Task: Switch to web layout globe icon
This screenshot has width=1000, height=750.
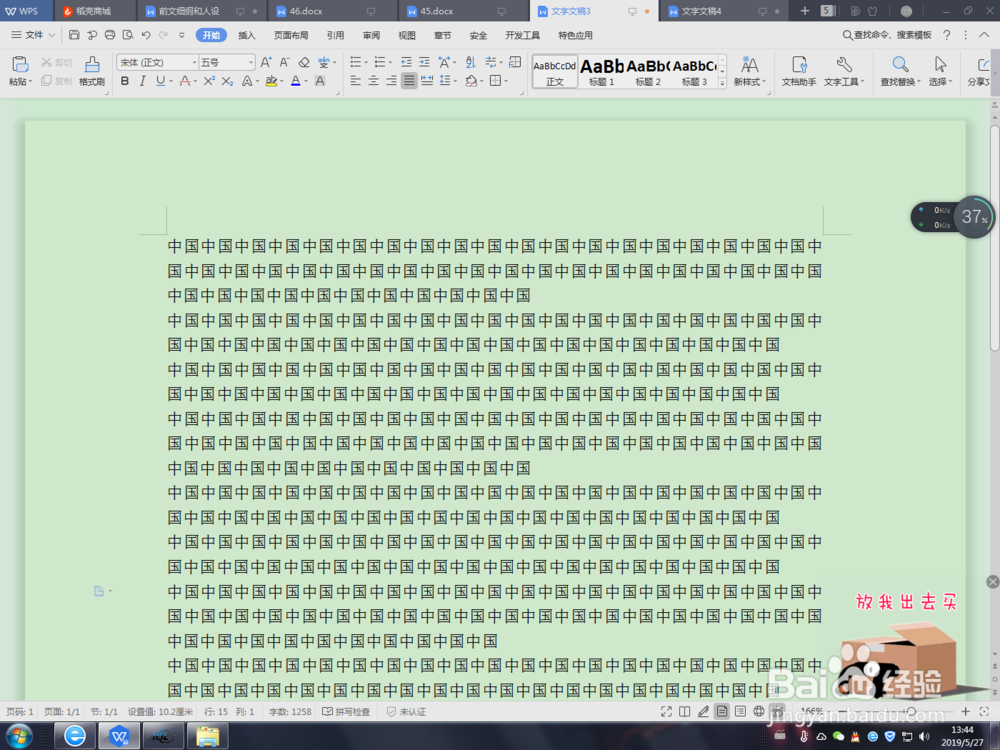Action: coord(759,712)
